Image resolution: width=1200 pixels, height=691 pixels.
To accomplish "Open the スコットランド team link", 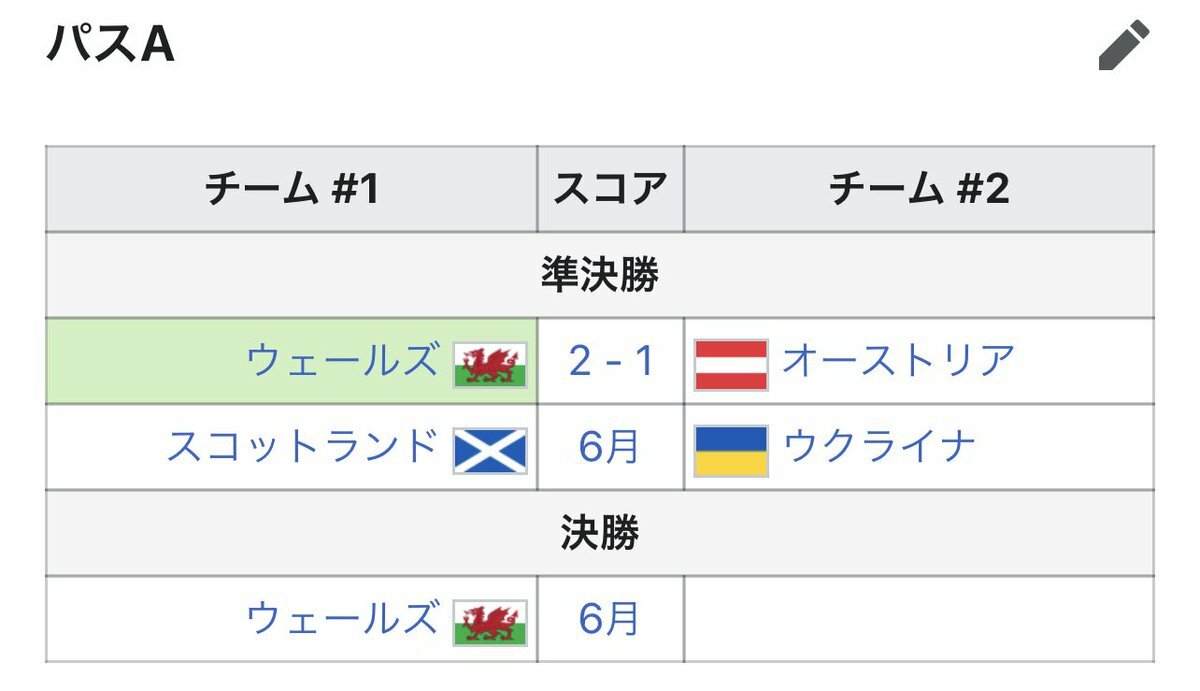I will tap(302, 447).
